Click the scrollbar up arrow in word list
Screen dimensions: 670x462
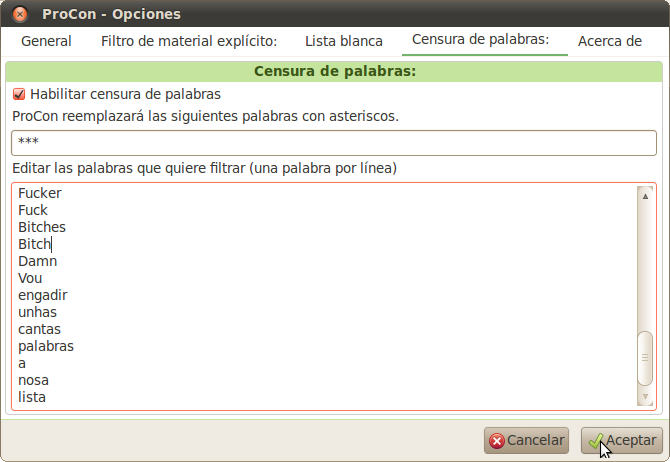645,196
